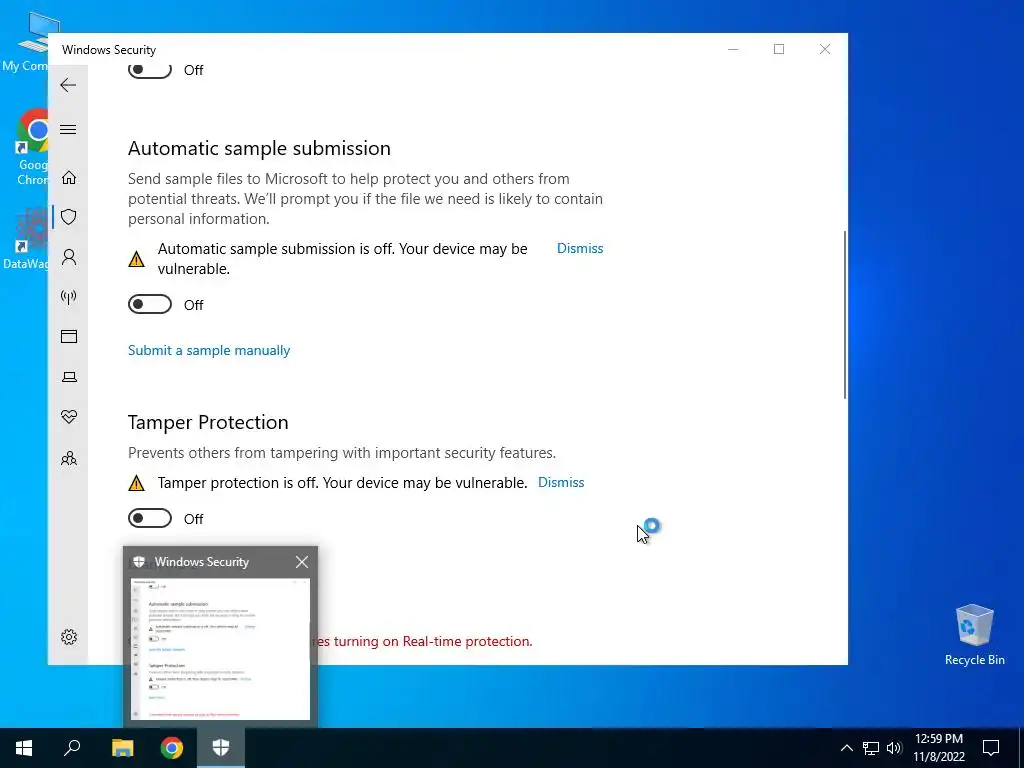1024x768 pixels.
Task: Select Google Chrome desktop shortcut
Action: [x=33, y=149]
